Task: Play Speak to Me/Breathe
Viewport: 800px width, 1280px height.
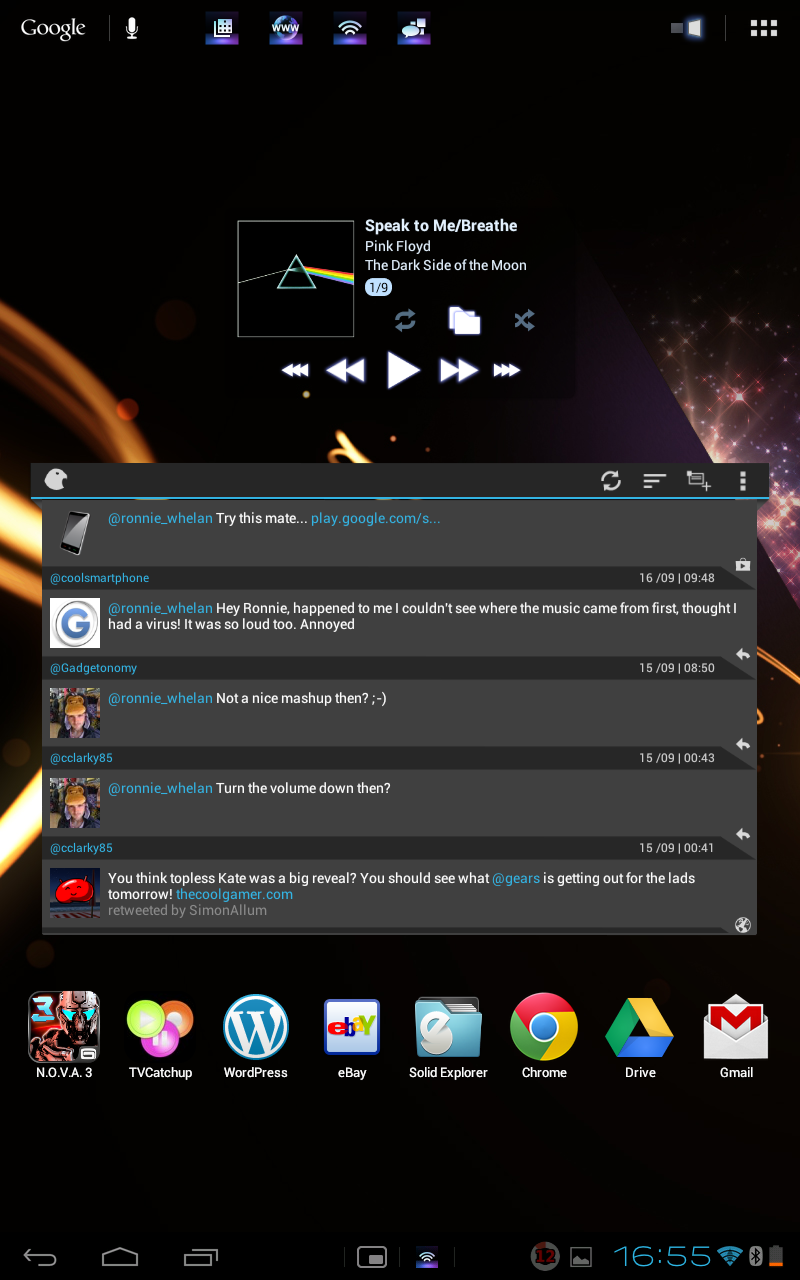Action: pyautogui.click(x=403, y=370)
